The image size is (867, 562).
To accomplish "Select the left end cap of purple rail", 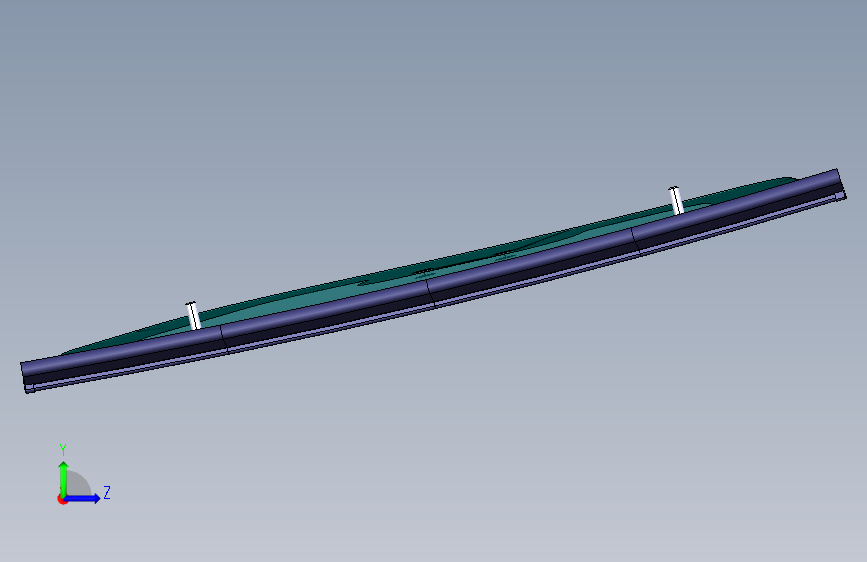I will [28, 377].
